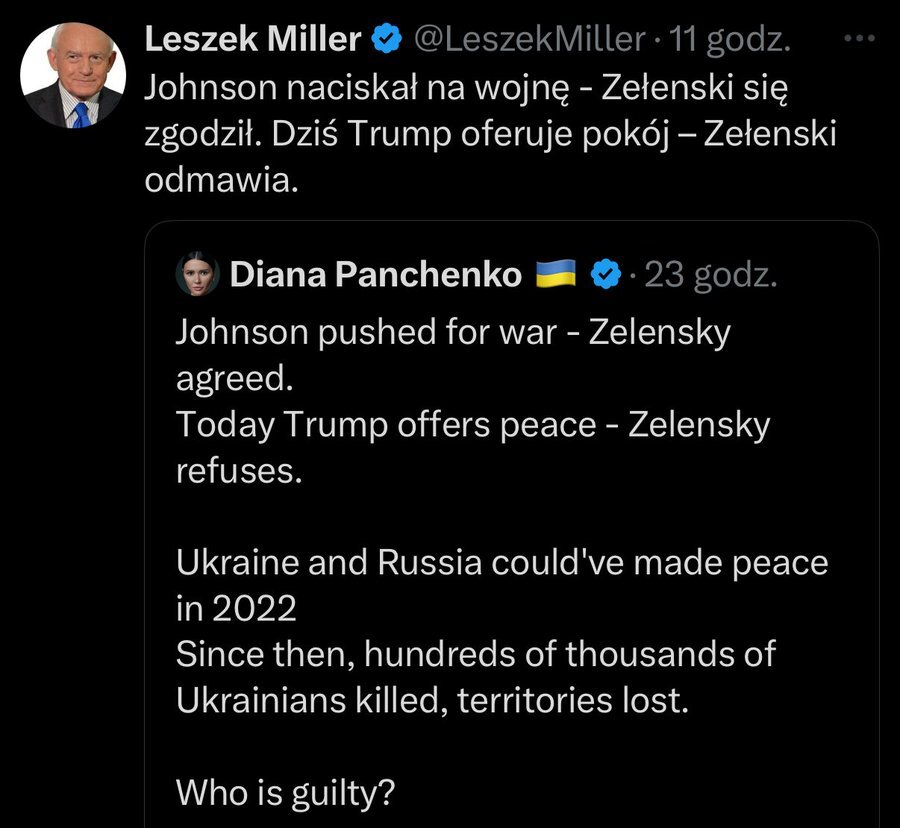Click the blue verified badge beside Leszek Miller
This screenshot has width=900, height=828.
(x=386, y=40)
